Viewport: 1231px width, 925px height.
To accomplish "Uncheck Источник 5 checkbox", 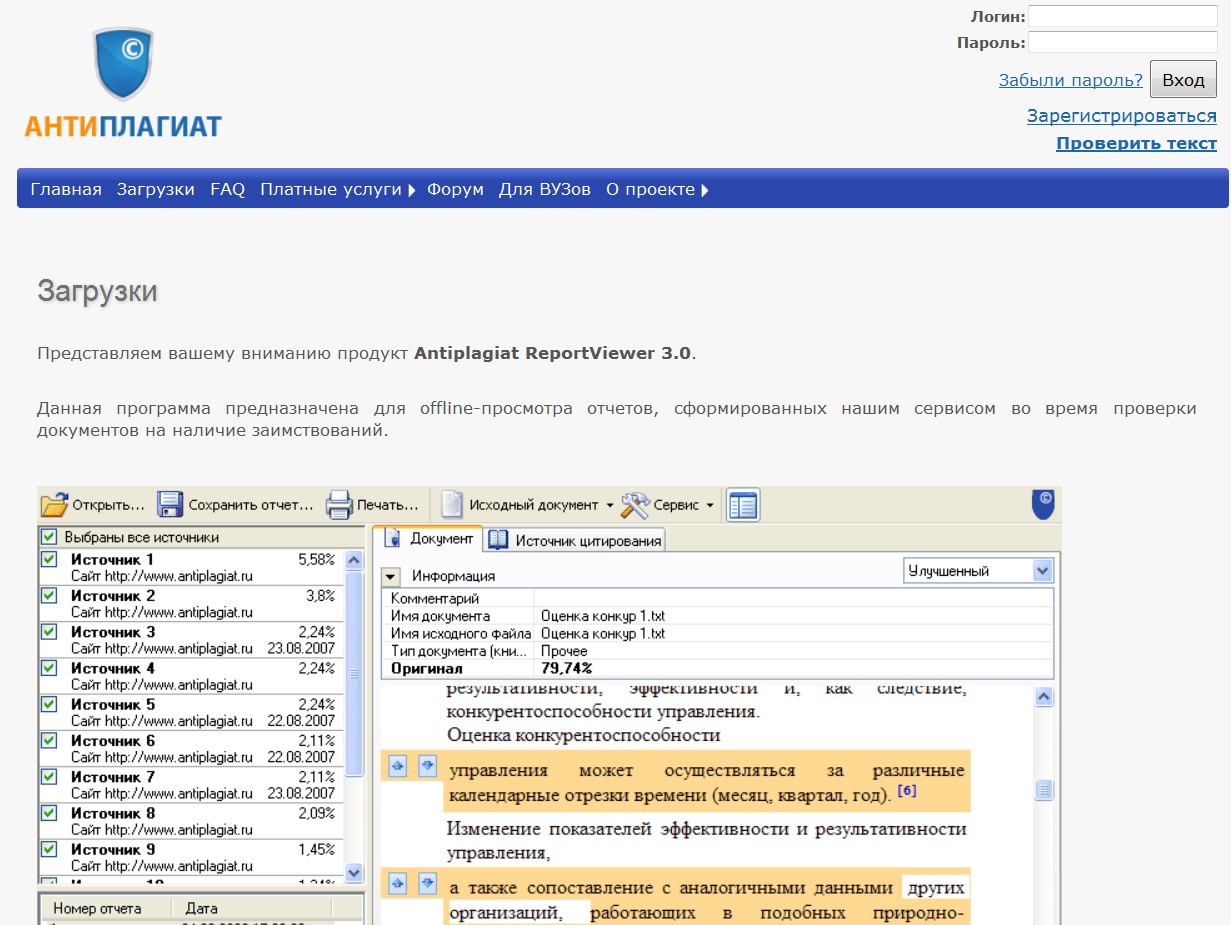I will pyautogui.click(x=49, y=704).
